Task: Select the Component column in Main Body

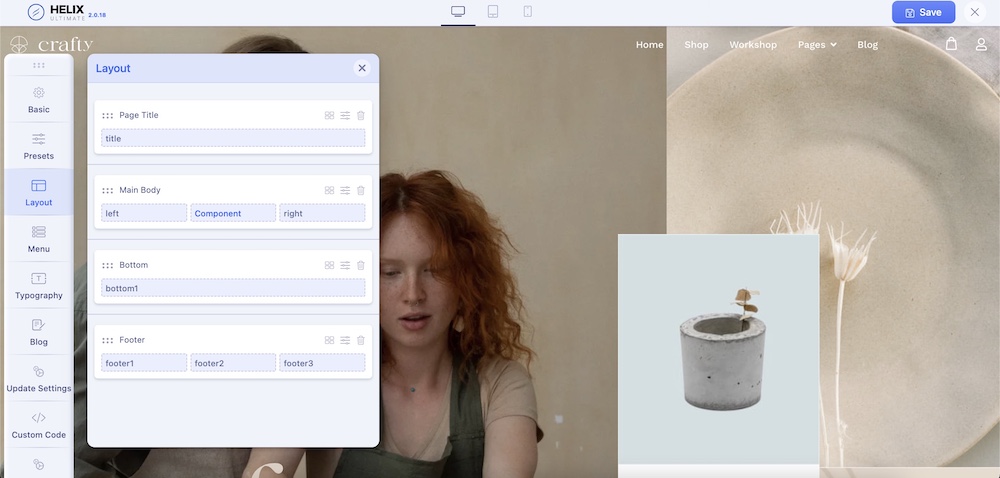Action: [x=233, y=213]
